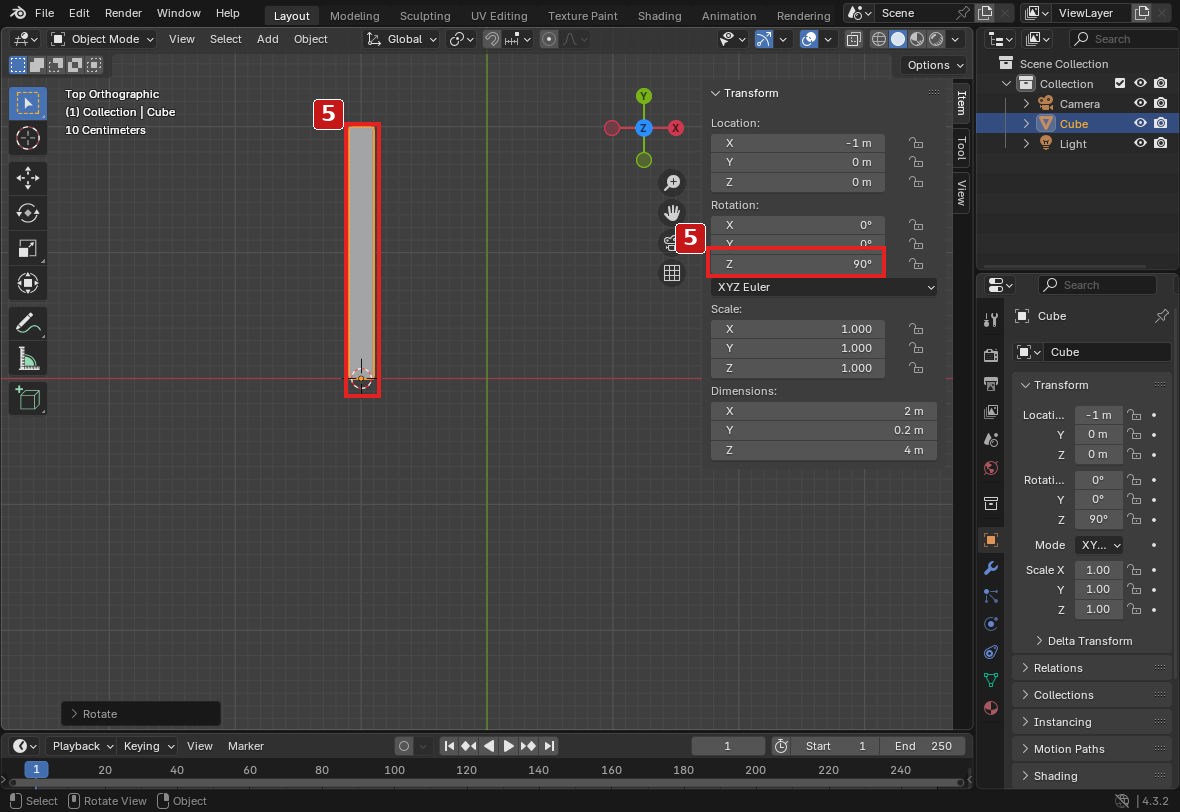Open the Global transform orientation dropdown

(x=402, y=39)
